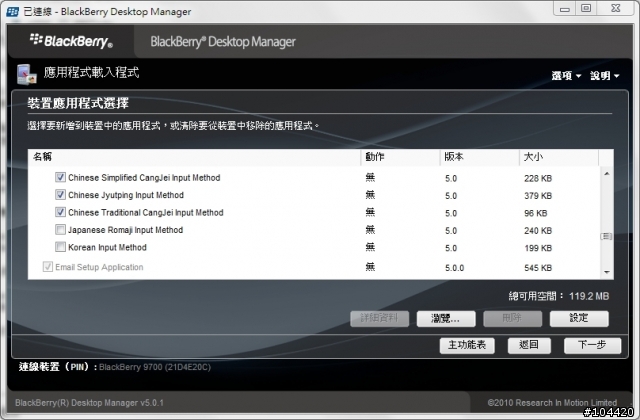Click version 5.0.0 of Email Setup Application
Viewport: 640px width, 420px height.
click(454, 268)
